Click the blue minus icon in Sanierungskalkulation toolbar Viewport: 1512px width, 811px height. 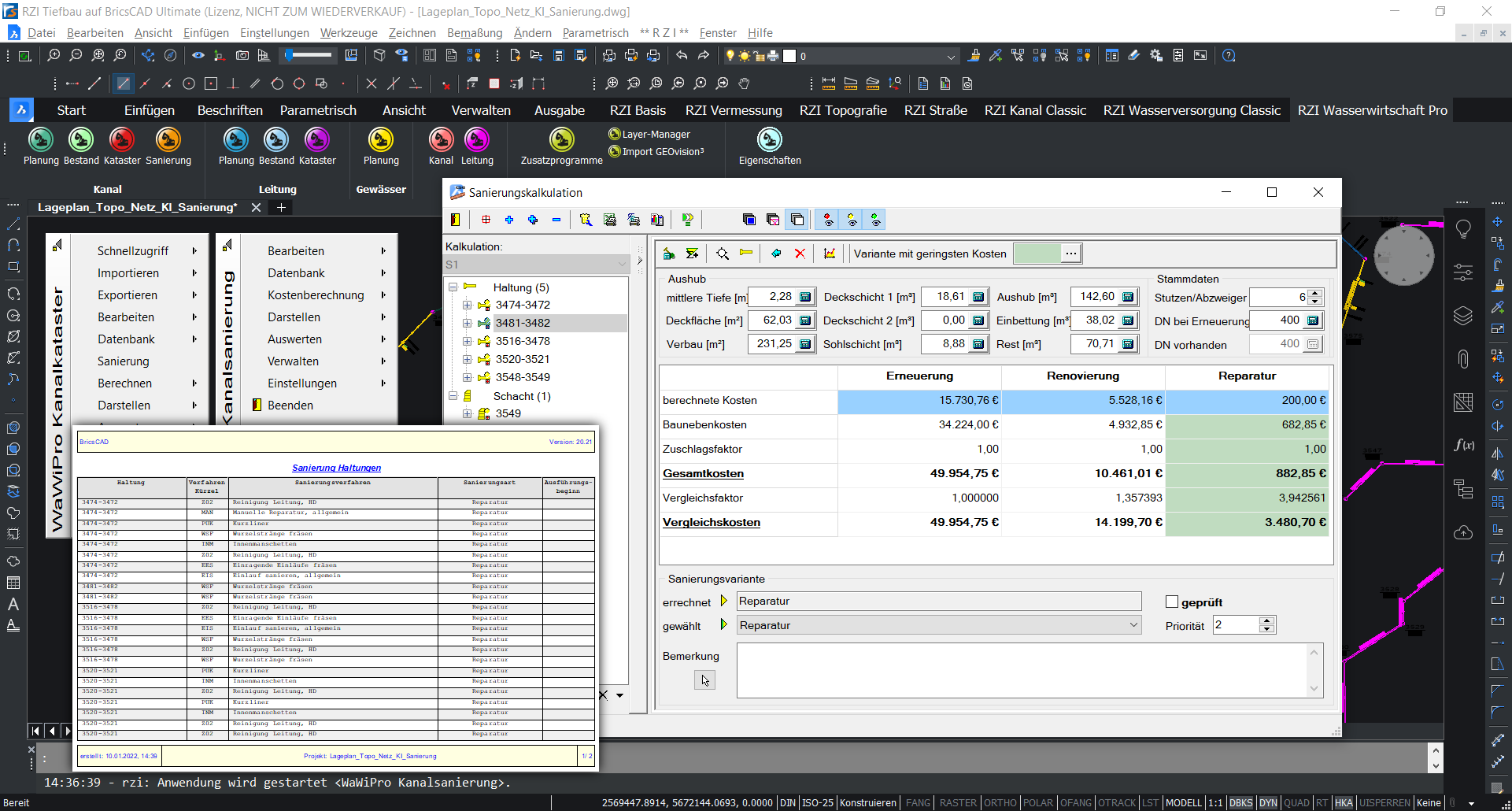(556, 220)
